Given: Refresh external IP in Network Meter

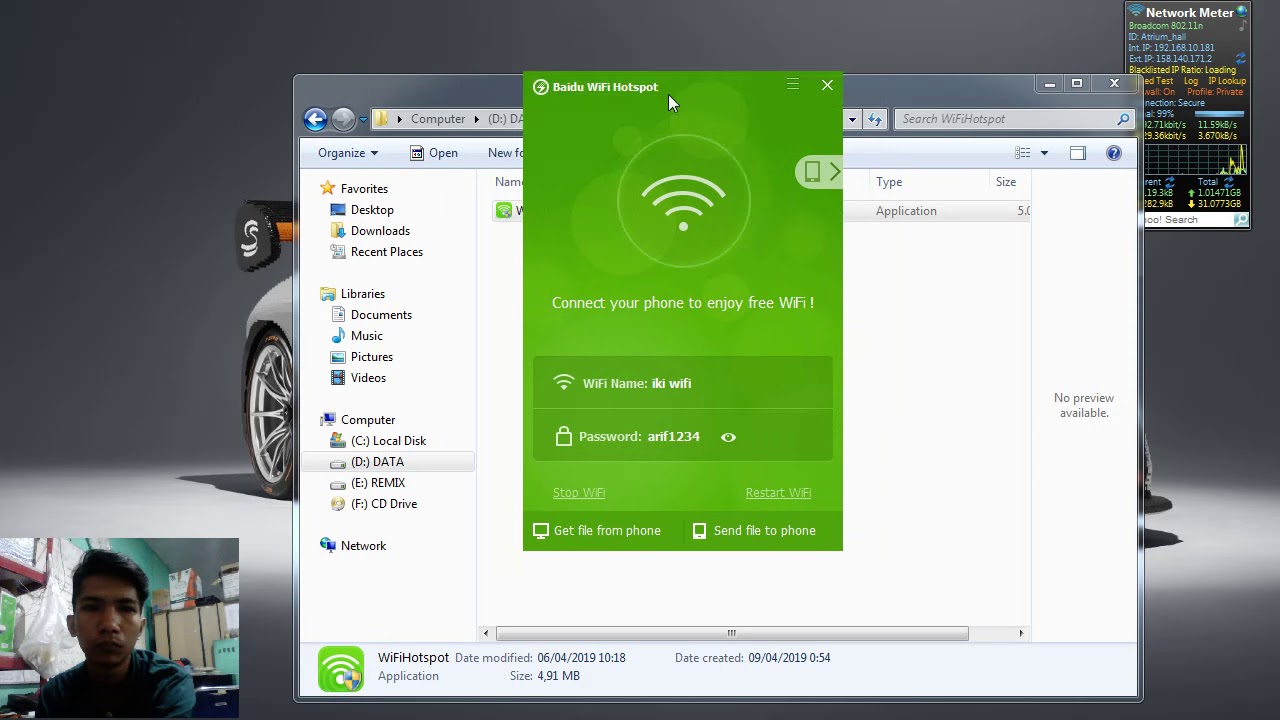Looking at the screenshot, I should tap(1241, 59).
